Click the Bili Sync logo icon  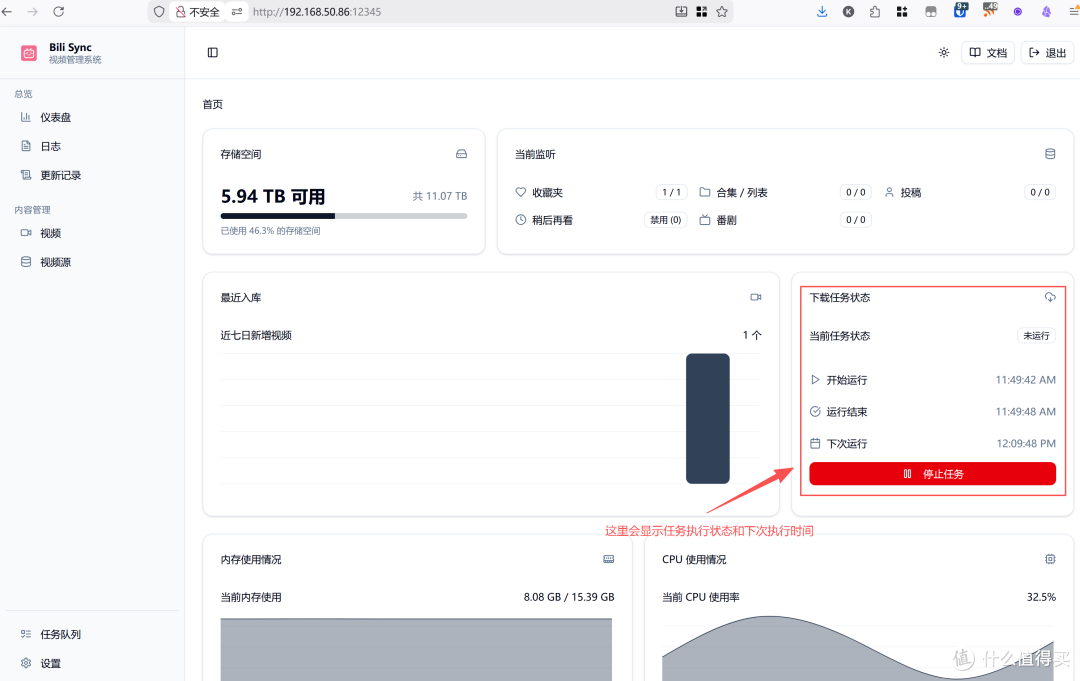(x=29, y=53)
